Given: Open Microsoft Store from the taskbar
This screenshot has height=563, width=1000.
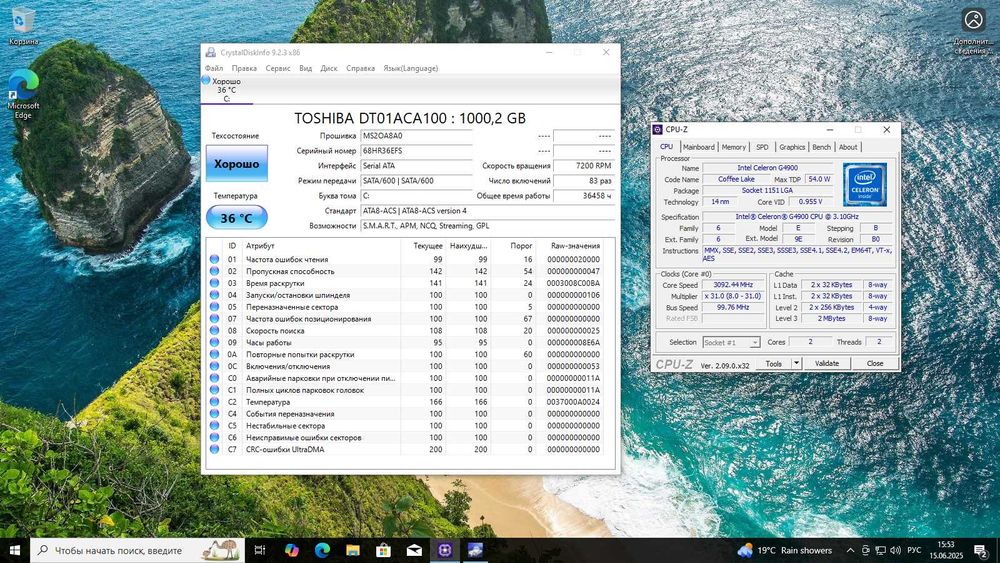Looking at the screenshot, I should (x=383, y=550).
